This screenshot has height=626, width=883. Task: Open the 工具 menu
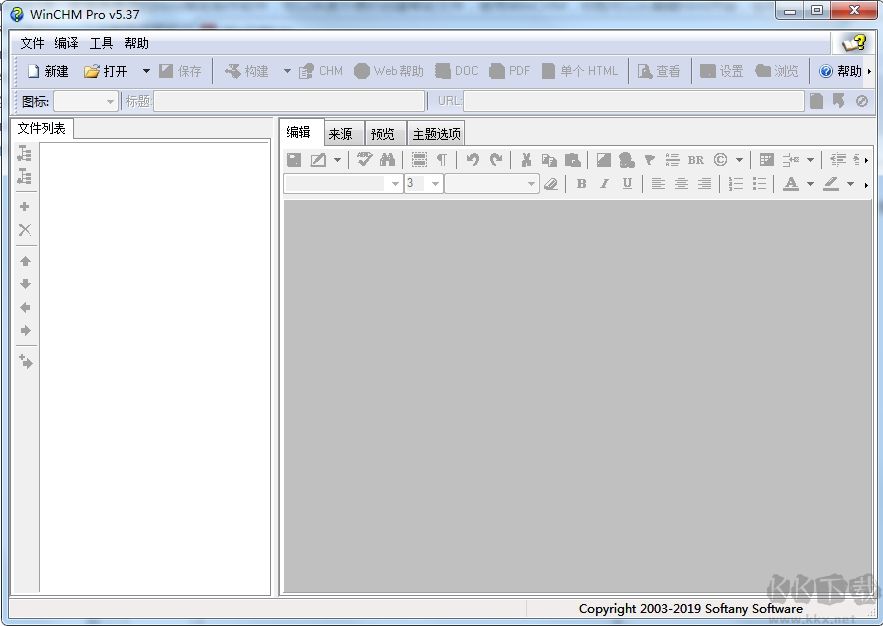tap(101, 43)
